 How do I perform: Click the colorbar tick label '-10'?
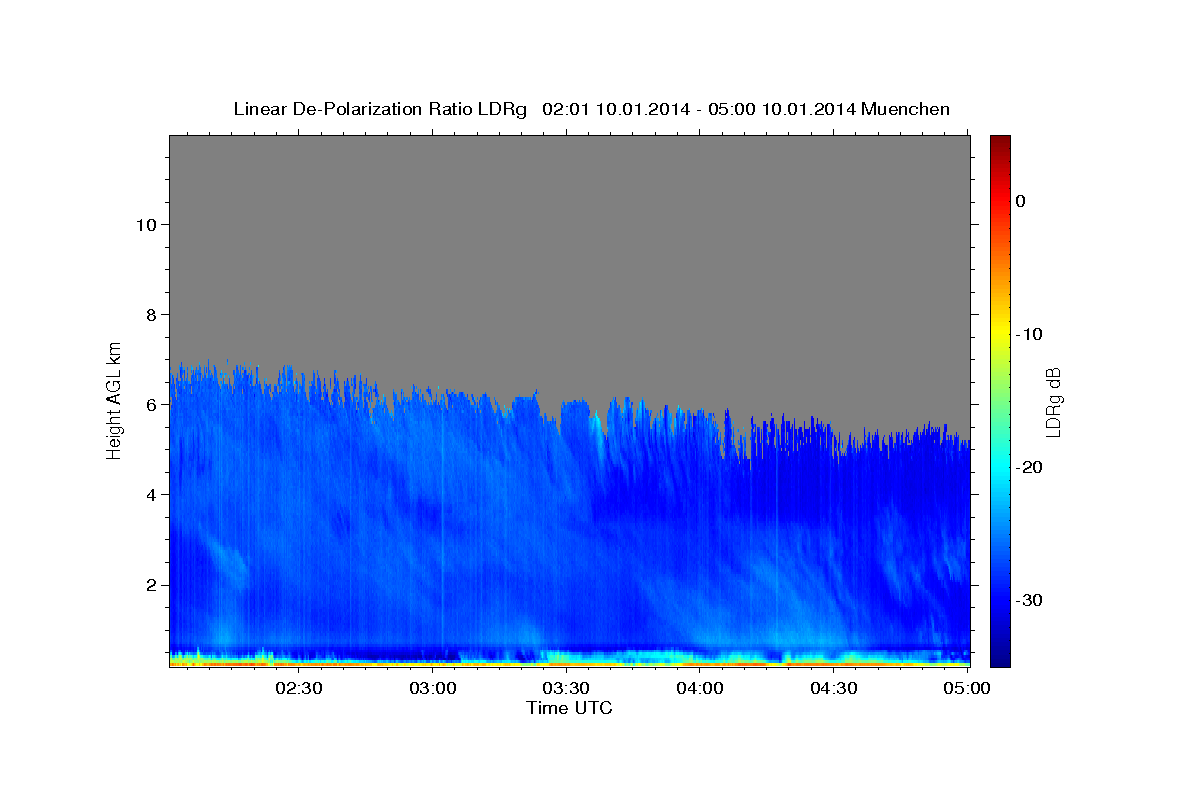click(x=1029, y=334)
